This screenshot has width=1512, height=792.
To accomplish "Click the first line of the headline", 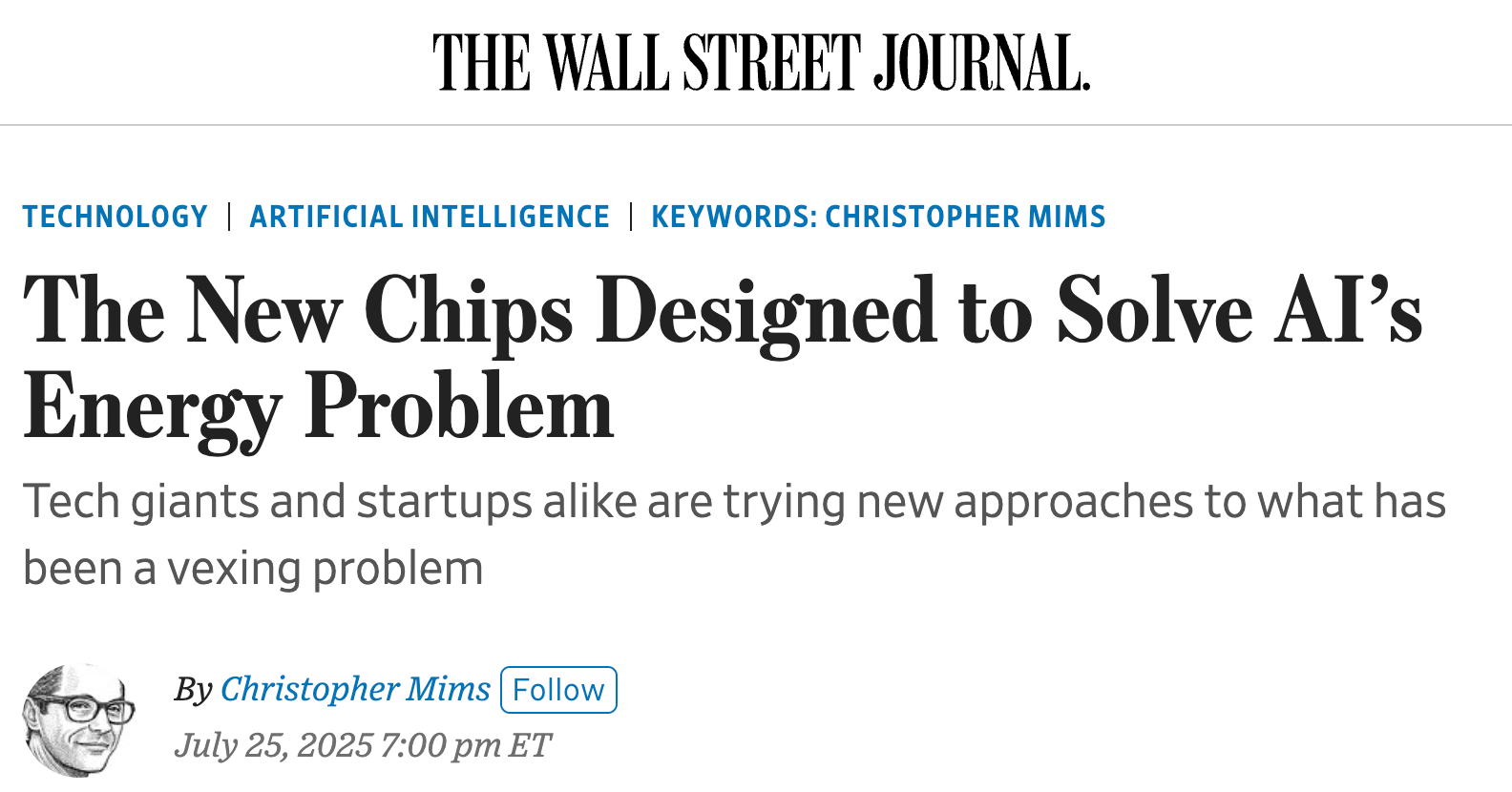I will 722,310.
